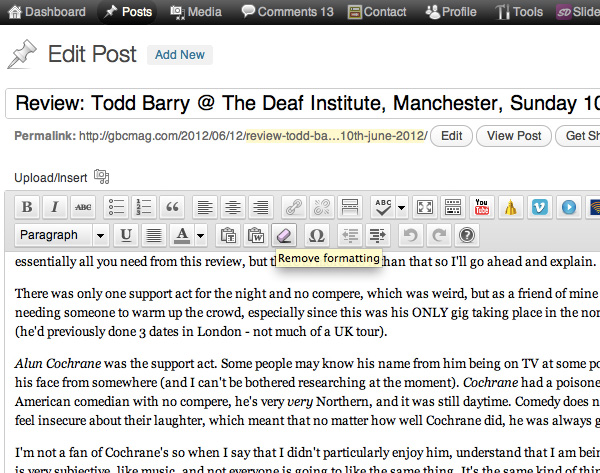Screen dimensions: 600x473
Task: Insert a custom character (Omega)
Action: (317, 235)
